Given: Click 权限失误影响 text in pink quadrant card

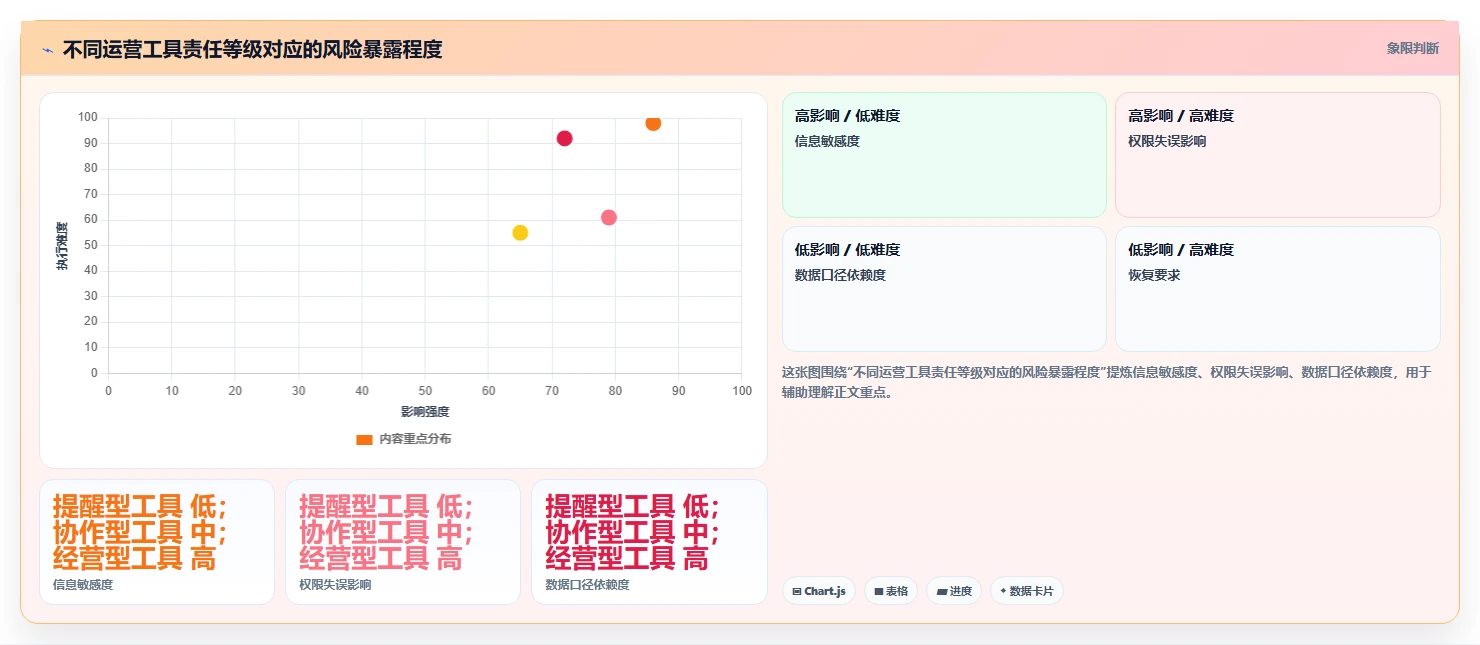Looking at the screenshot, I should point(1167,141).
